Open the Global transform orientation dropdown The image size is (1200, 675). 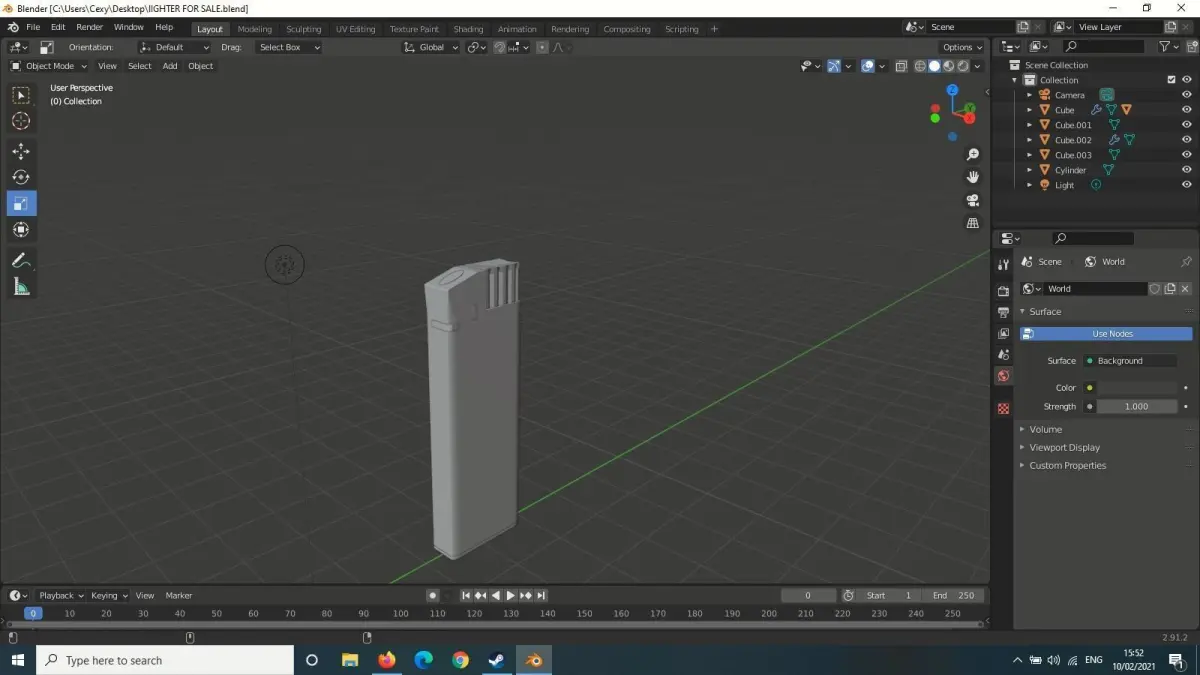tap(431, 47)
